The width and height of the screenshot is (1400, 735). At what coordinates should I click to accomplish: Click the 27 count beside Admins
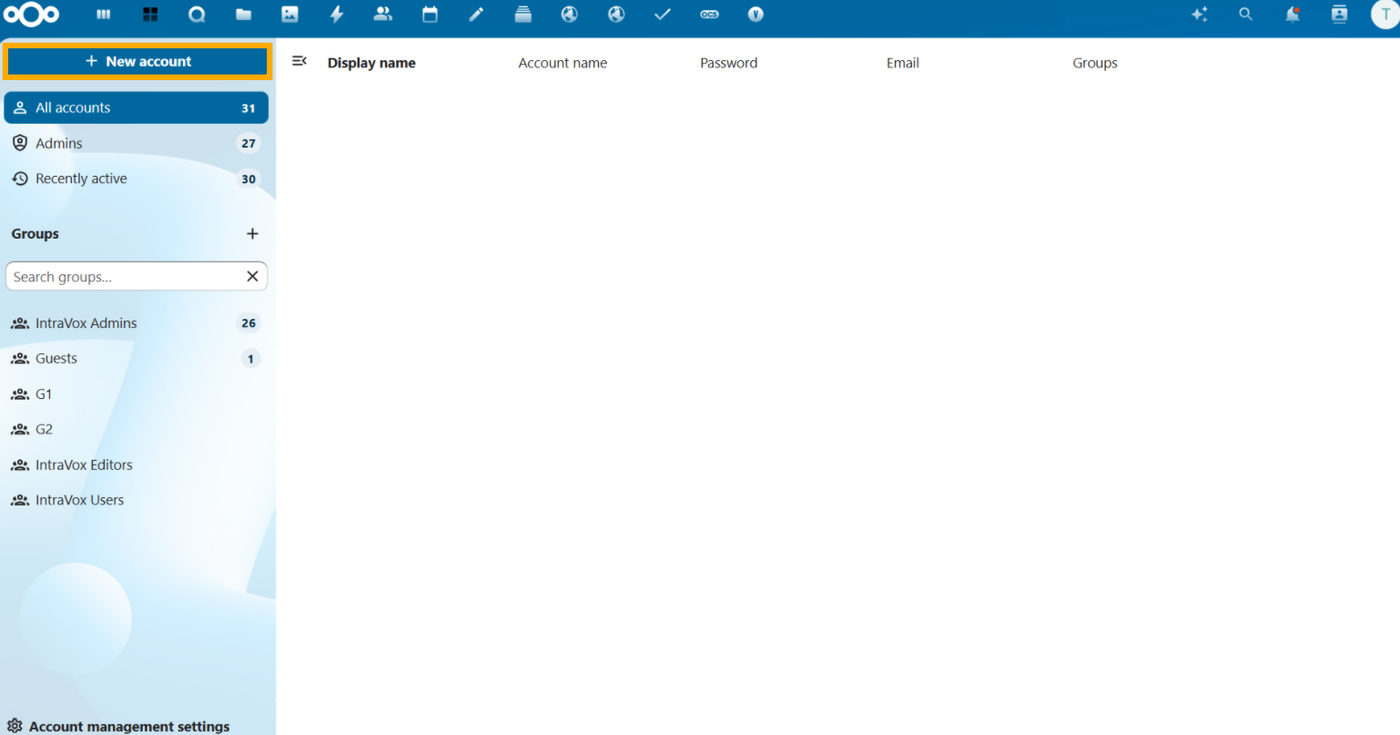(x=248, y=143)
